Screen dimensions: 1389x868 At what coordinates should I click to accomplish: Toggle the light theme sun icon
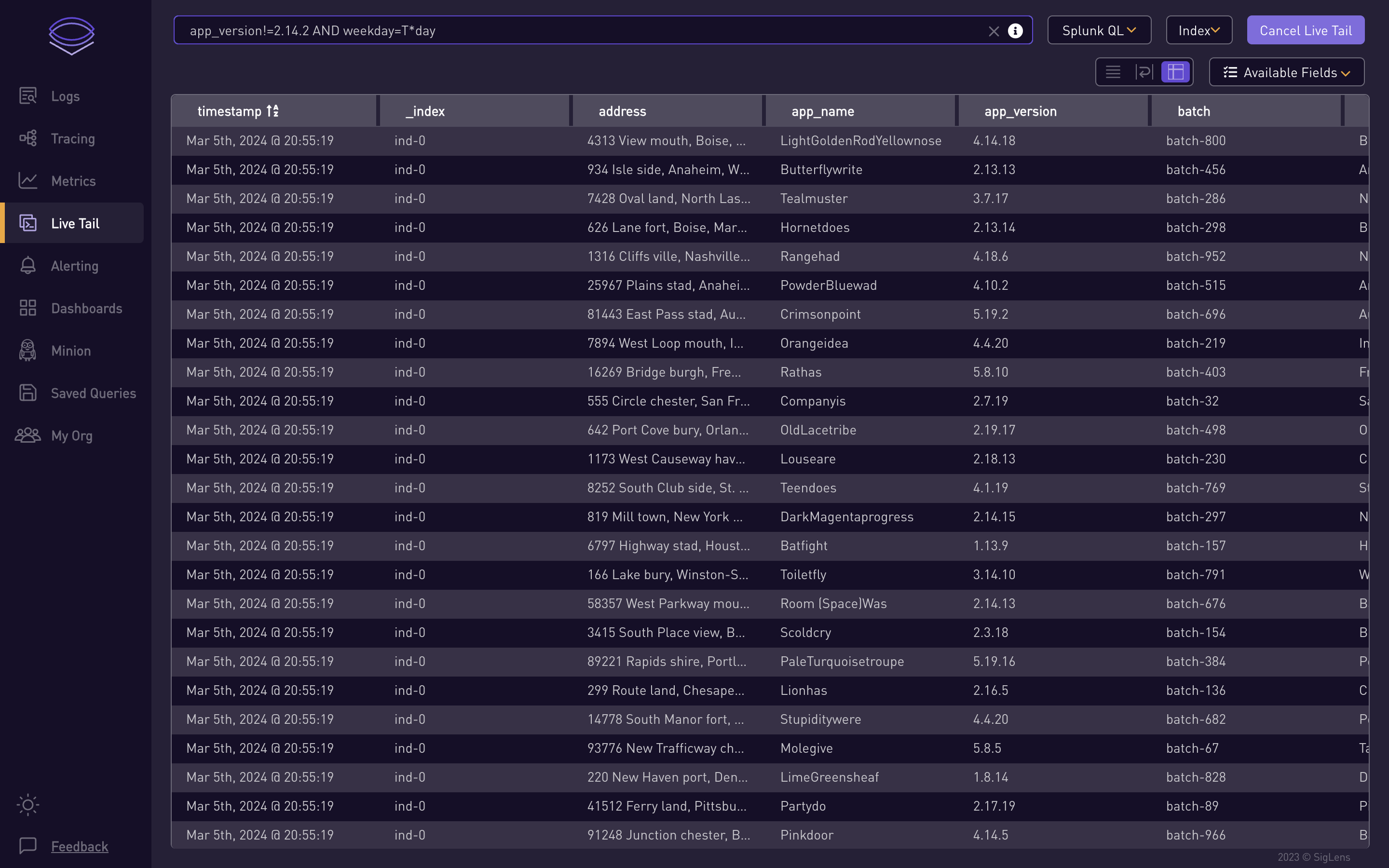click(27, 804)
